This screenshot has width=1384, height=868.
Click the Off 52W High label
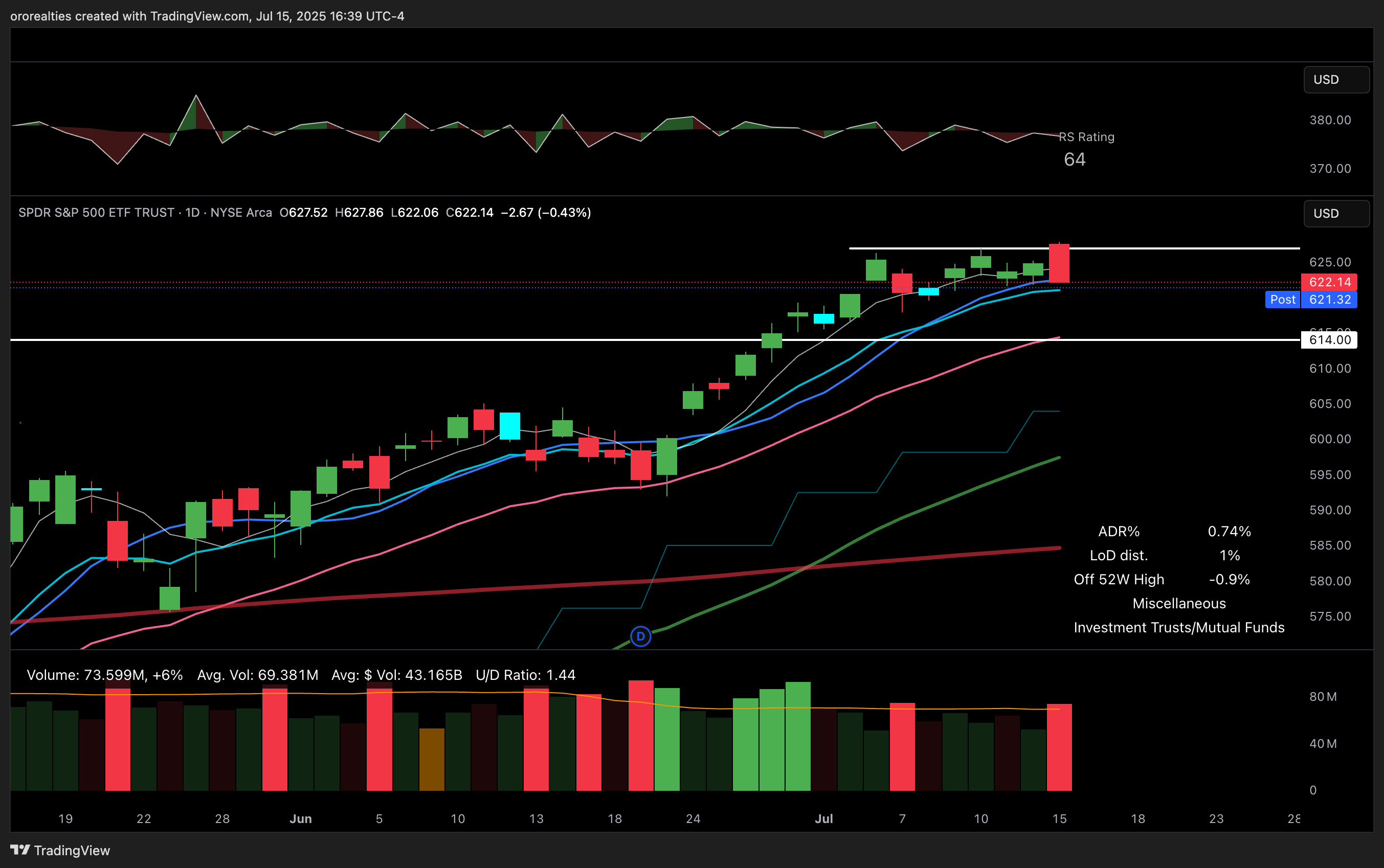point(1119,579)
